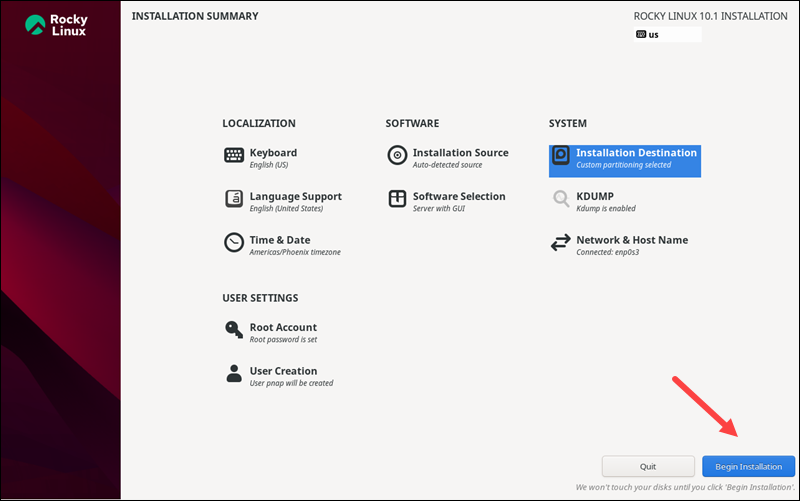Open Language Support settings
Viewport: 800px width, 501px height.
pyautogui.click(x=295, y=196)
